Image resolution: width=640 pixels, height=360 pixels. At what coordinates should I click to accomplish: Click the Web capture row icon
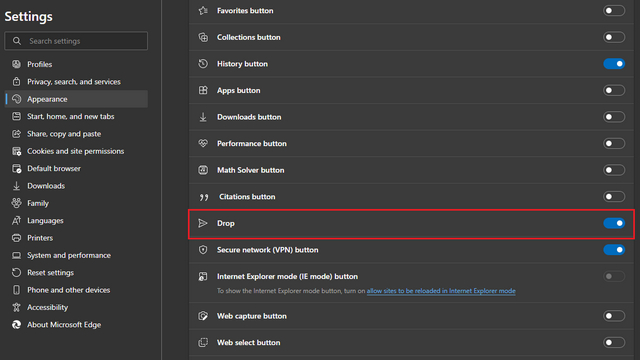203,316
